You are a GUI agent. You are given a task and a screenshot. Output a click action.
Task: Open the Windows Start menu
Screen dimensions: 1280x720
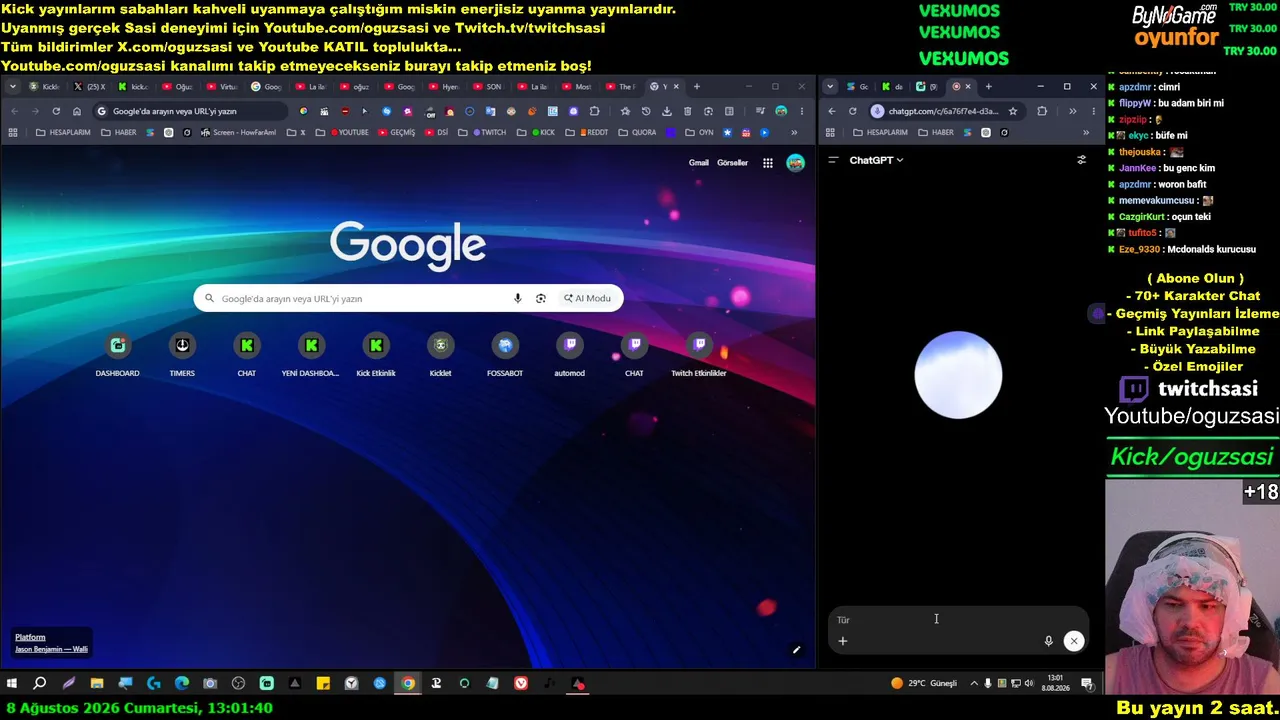coord(12,684)
